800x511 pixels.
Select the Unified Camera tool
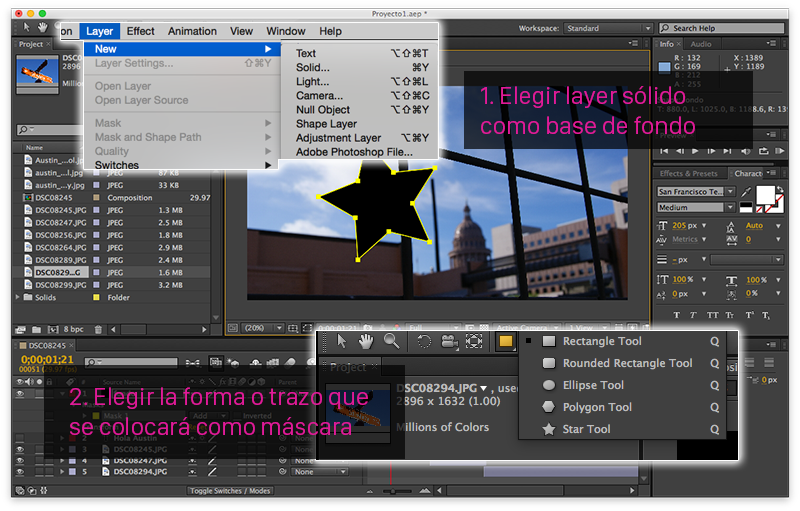click(449, 341)
